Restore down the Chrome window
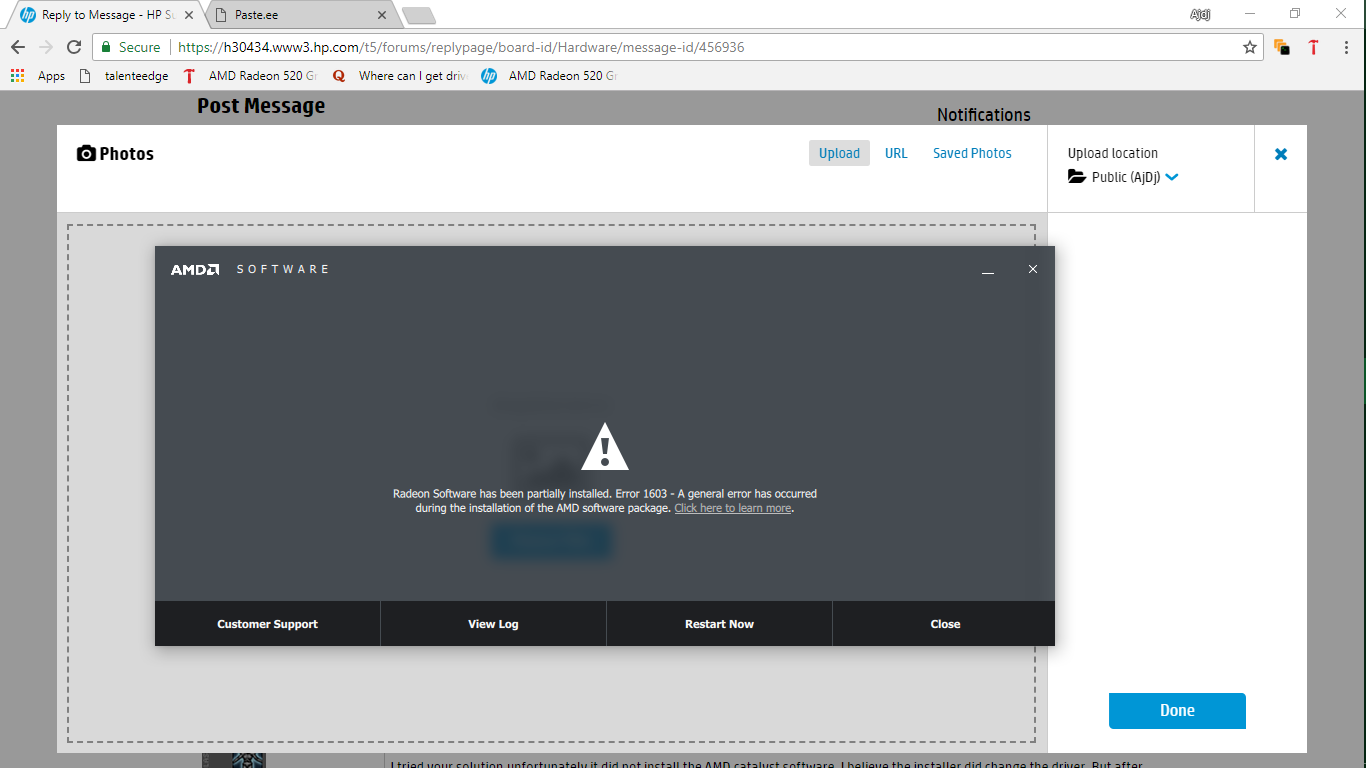 pyautogui.click(x=1295, y=14)
